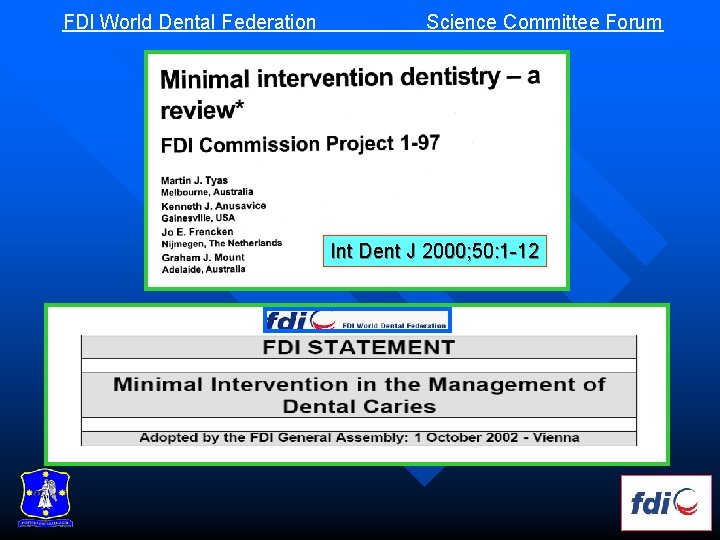The image size is (720, 540).
Task: Click the 'Int Dent J 2000;50:1-12' citation box
Action: click(435, 251)
